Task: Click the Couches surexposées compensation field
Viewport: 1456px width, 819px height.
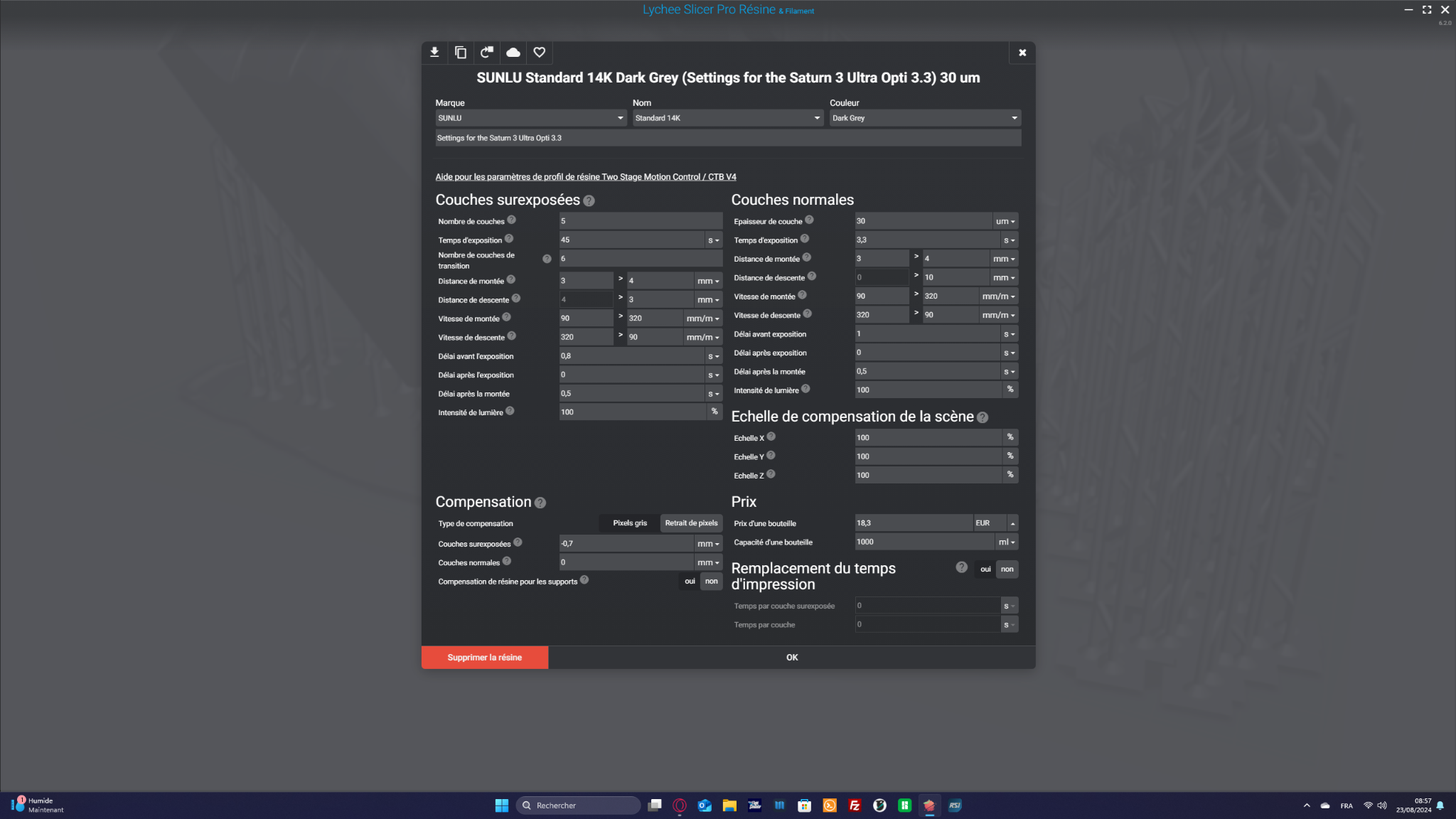Action: [x=626, y=544]
